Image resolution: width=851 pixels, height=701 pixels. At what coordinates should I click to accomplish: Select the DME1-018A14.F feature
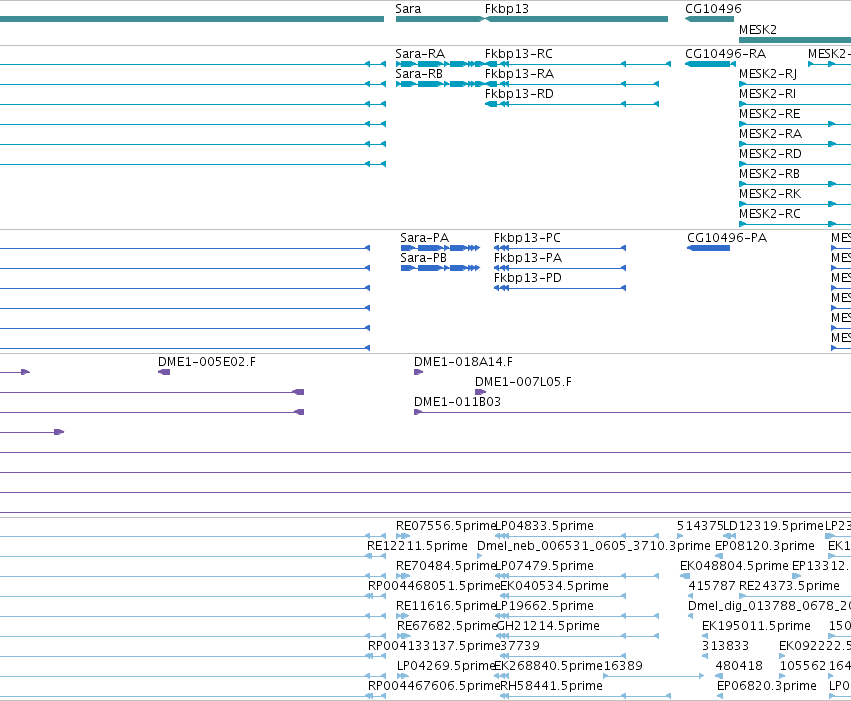[x=418, y=372]
